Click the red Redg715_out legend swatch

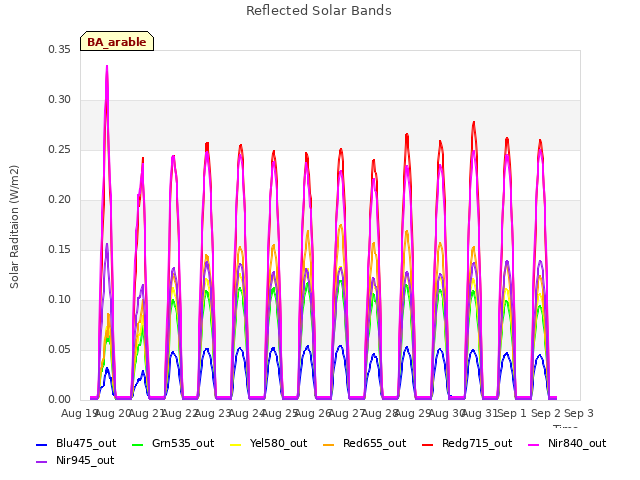tap(427, 444)
